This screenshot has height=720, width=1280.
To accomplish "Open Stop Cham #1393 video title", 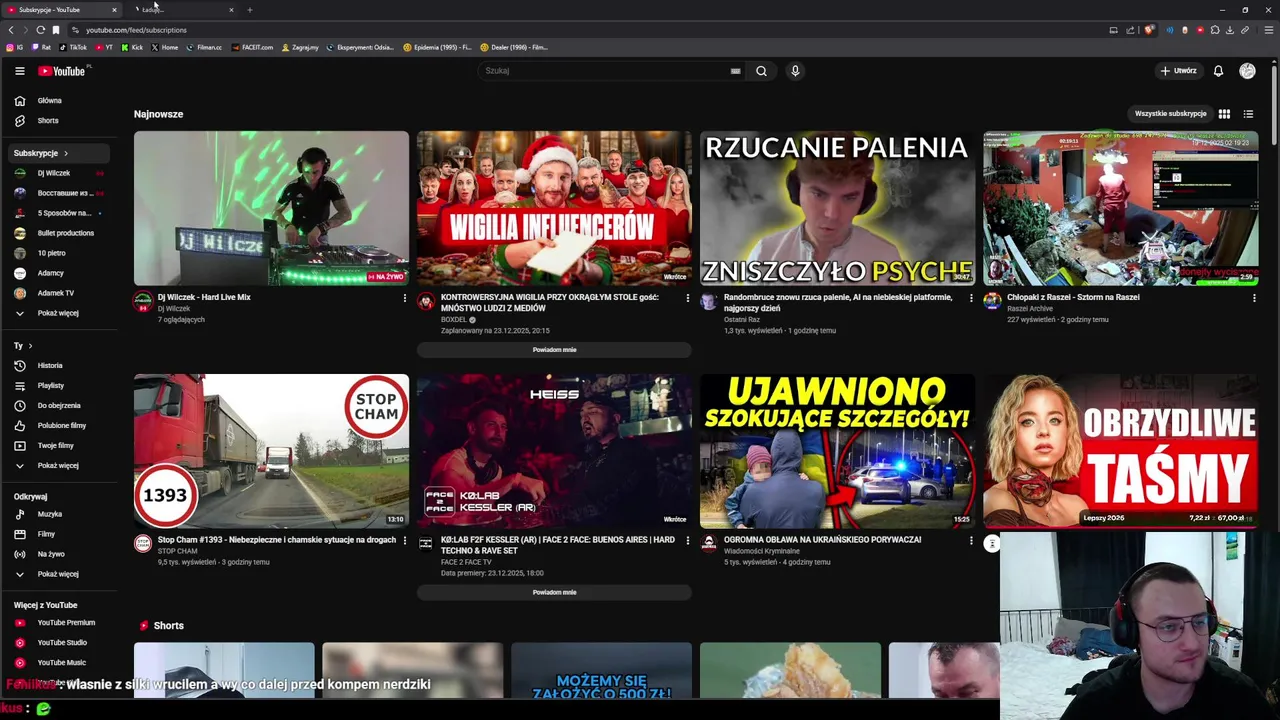I will [277, 540].
